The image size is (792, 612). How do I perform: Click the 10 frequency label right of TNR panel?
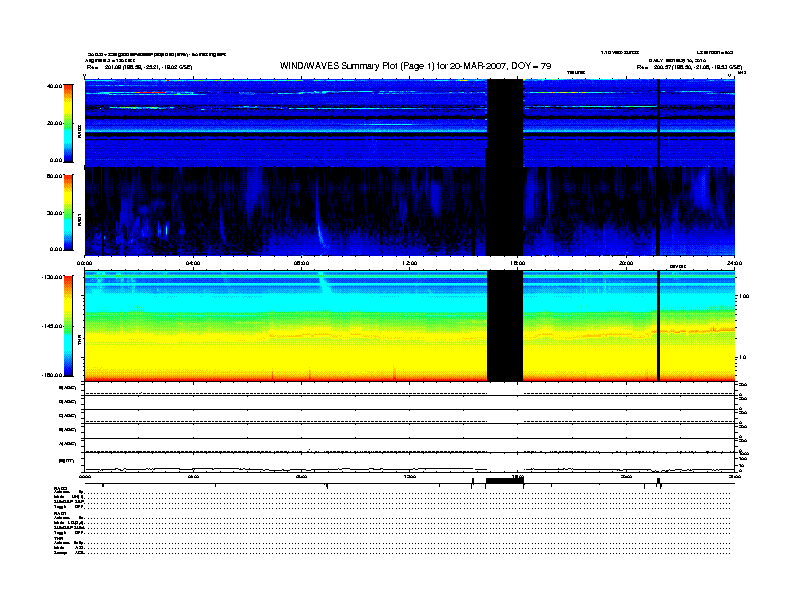pos(742,358)
